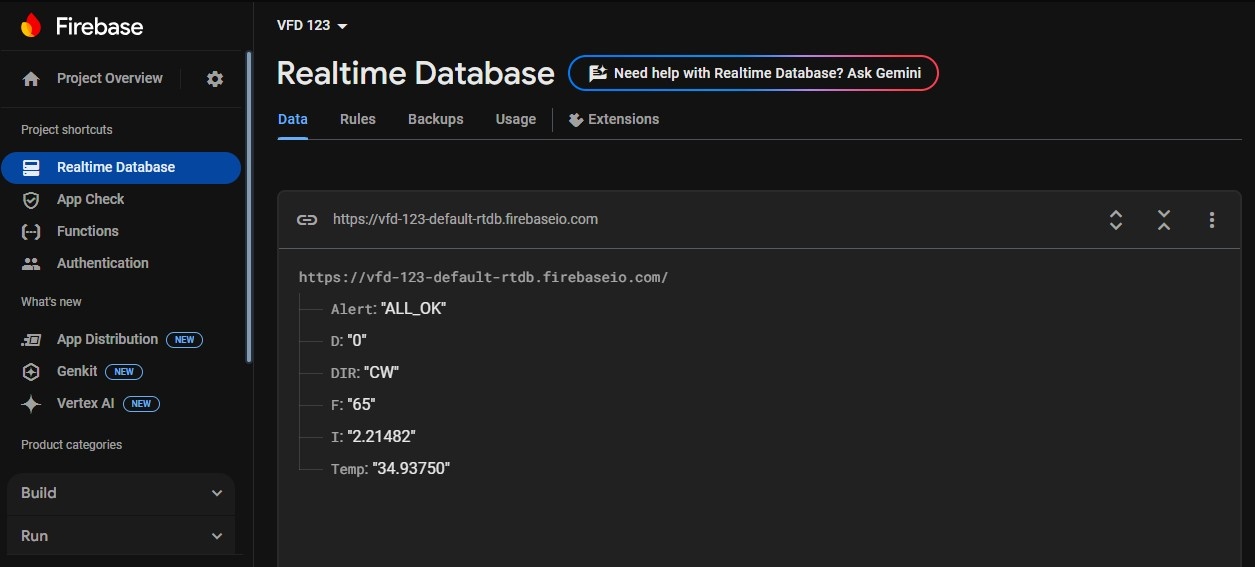Click the sidebar vertical scrollbar
The image size is (1255, 567).
249,206
